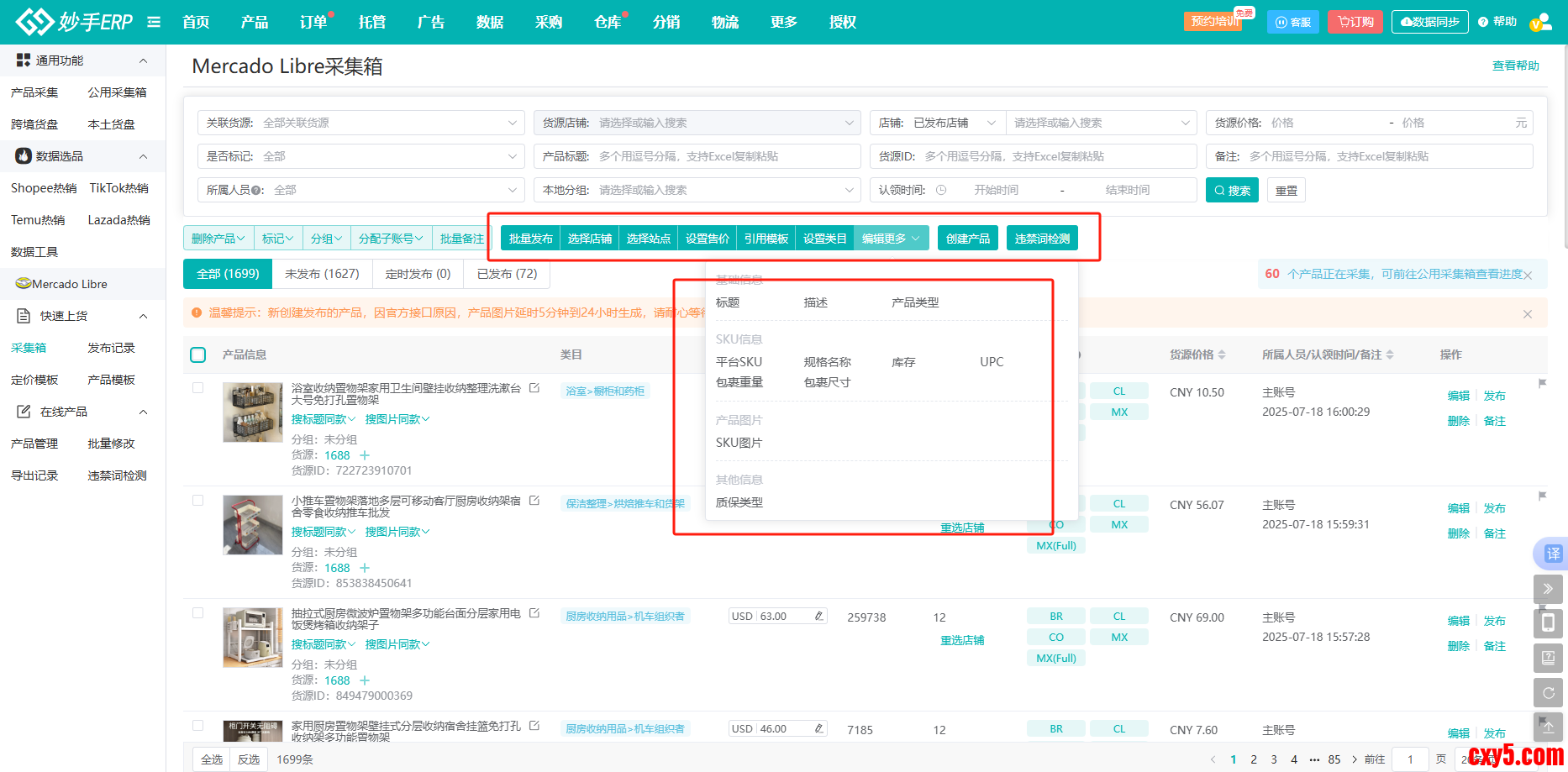Toggle the select-all checkbox in table header
Image resolution: width=1568 pixels, height=772 pixels.
[198, 354]
